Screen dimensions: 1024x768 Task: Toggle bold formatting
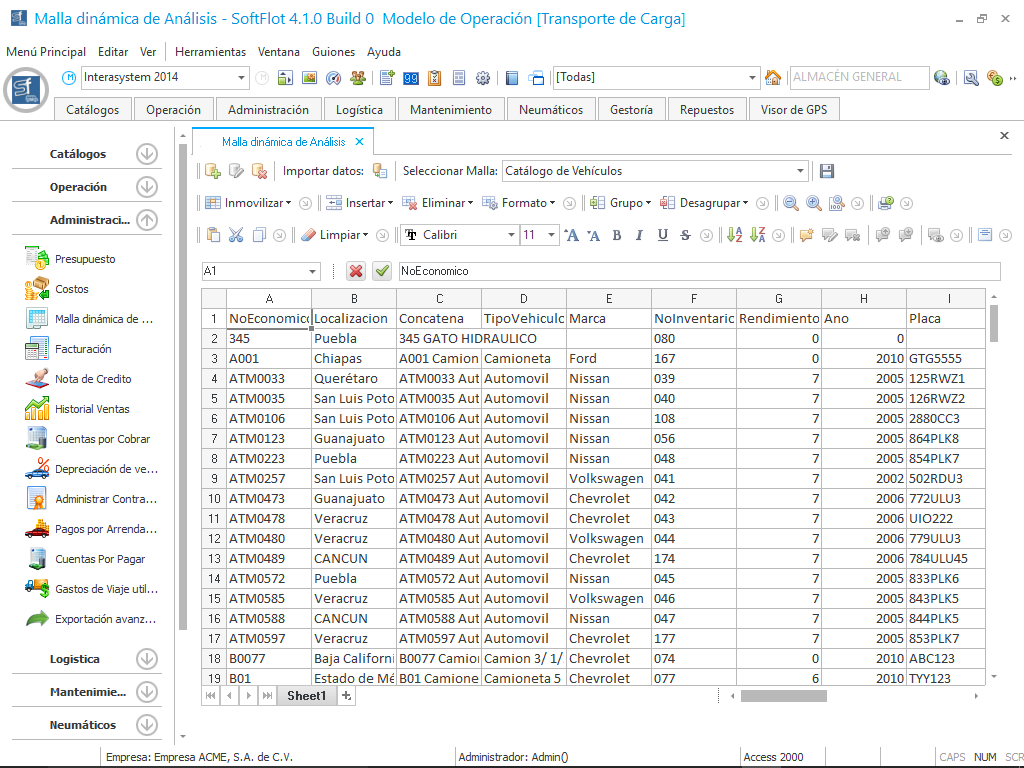pos(616,235)
